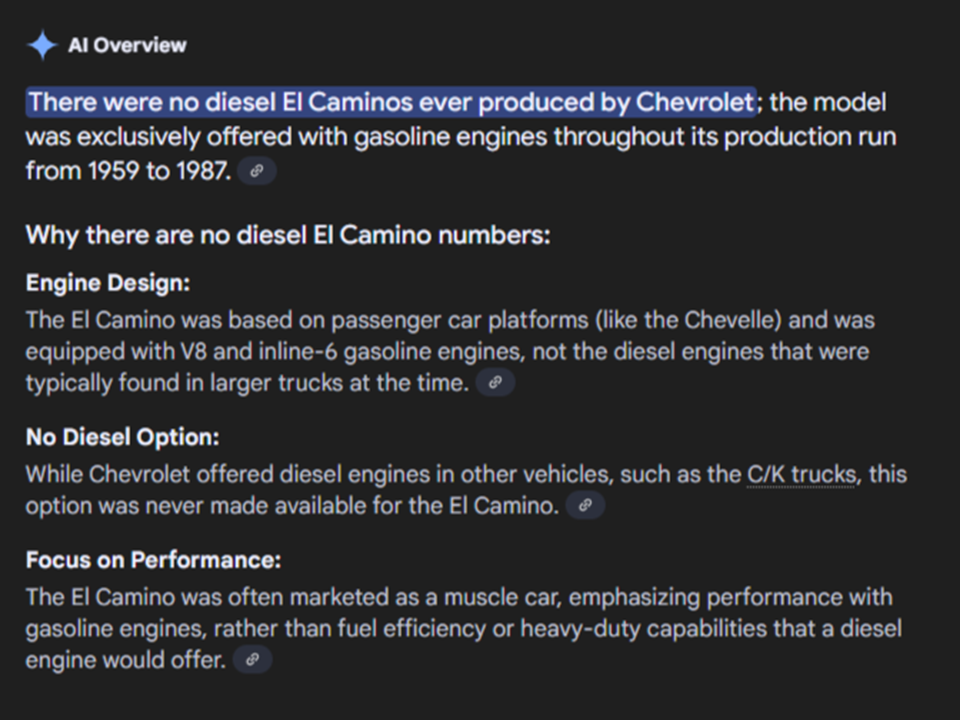This screenshot has height=720, width=960.
Task: Open source link icon after No Diesel Option text
Action: 585,505
